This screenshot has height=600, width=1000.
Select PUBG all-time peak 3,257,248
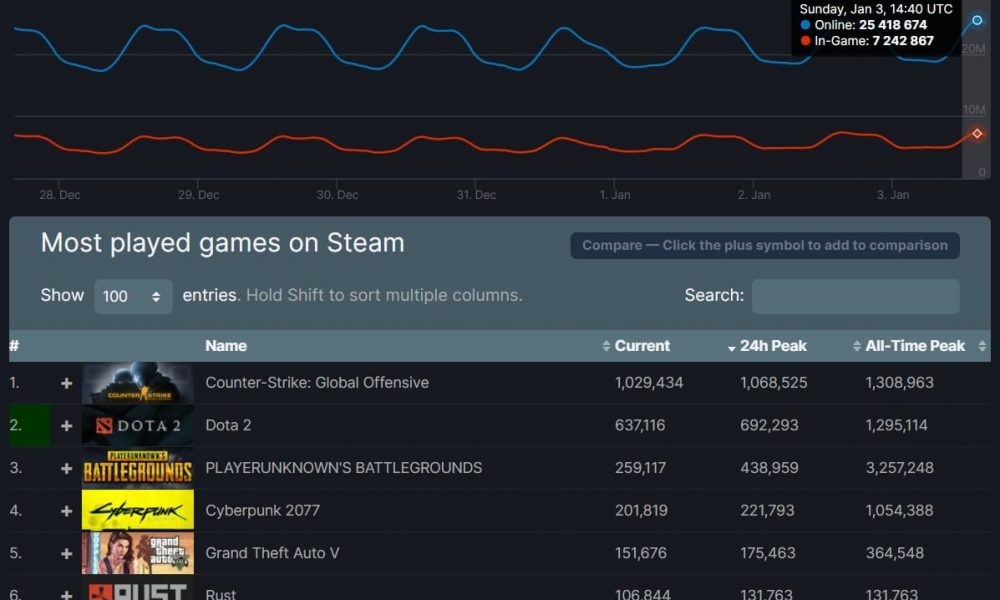pos(899,468)
